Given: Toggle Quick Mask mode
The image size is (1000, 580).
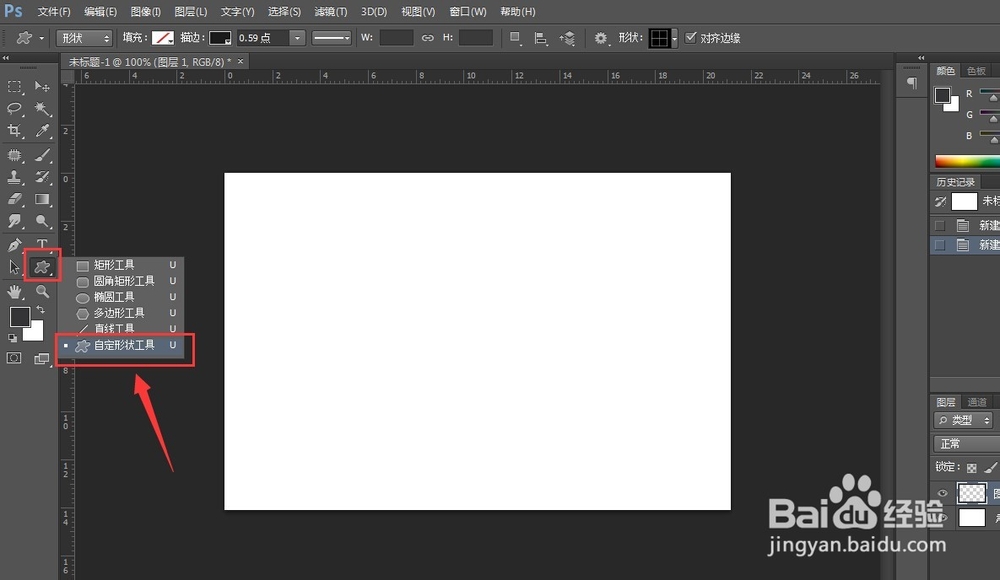Looking at the screenshot, I should coord(13,358).
